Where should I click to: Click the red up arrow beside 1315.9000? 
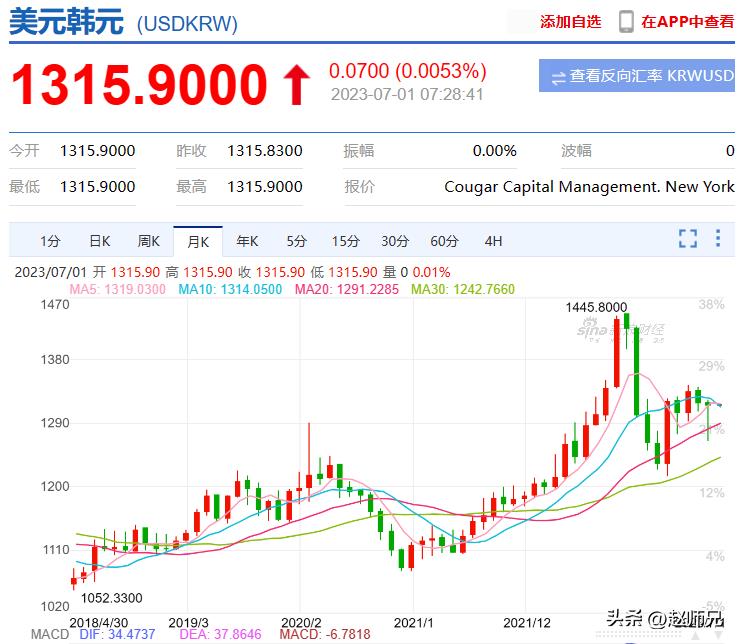[x=296, y=86]
